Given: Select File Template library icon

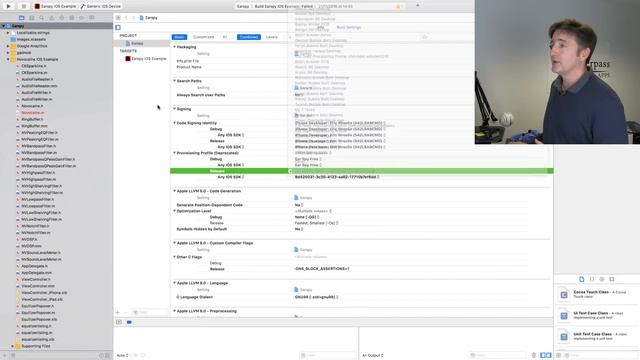Looking at the screenshot, I should coord(582,279).
